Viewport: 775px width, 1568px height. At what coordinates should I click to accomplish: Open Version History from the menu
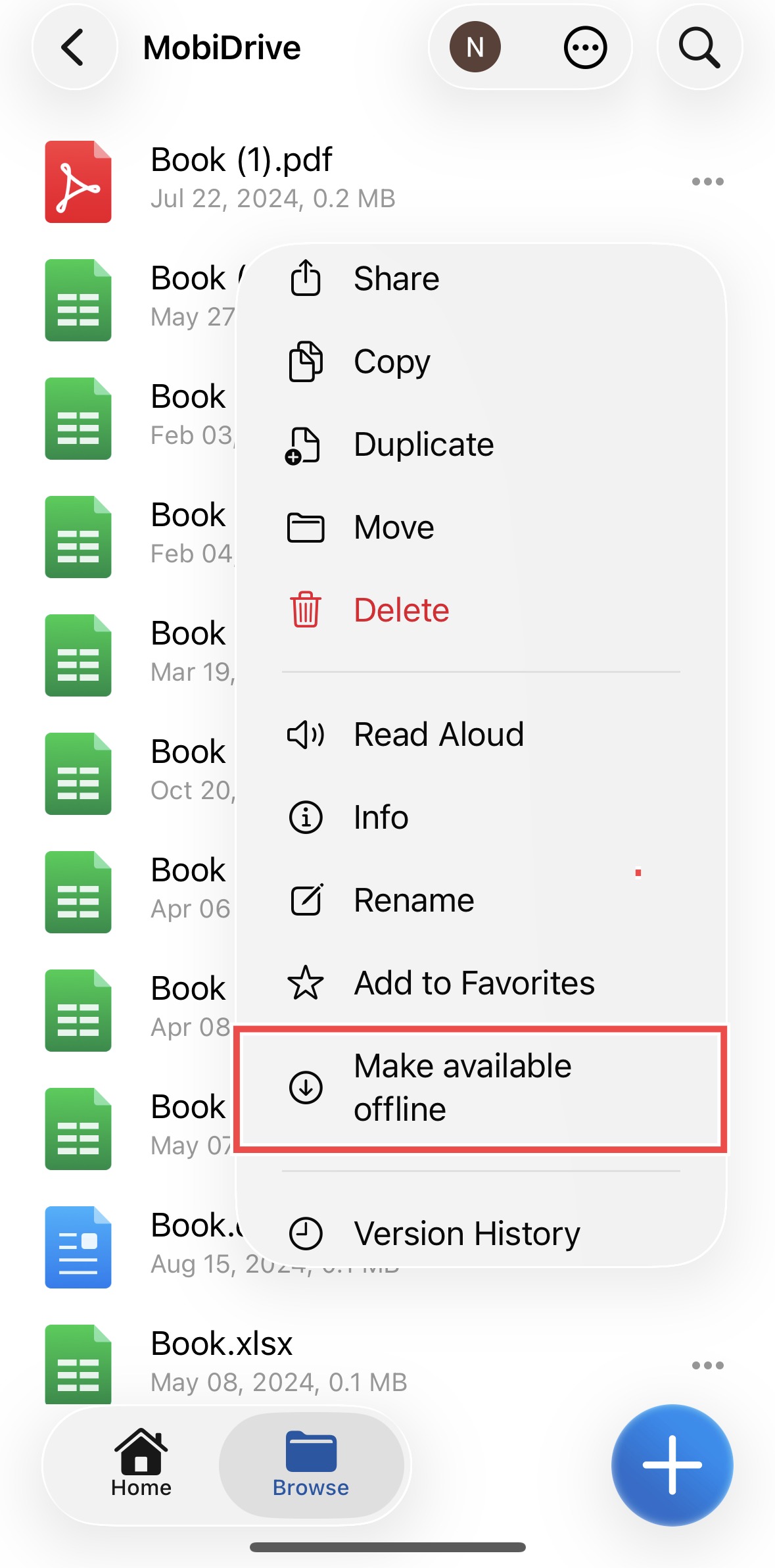481,1233
